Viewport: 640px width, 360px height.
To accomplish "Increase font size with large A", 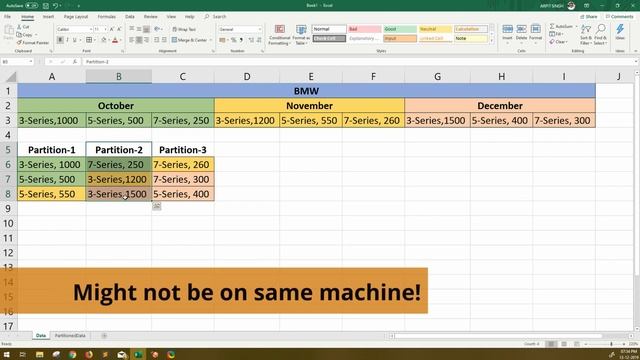I will 112,29.
